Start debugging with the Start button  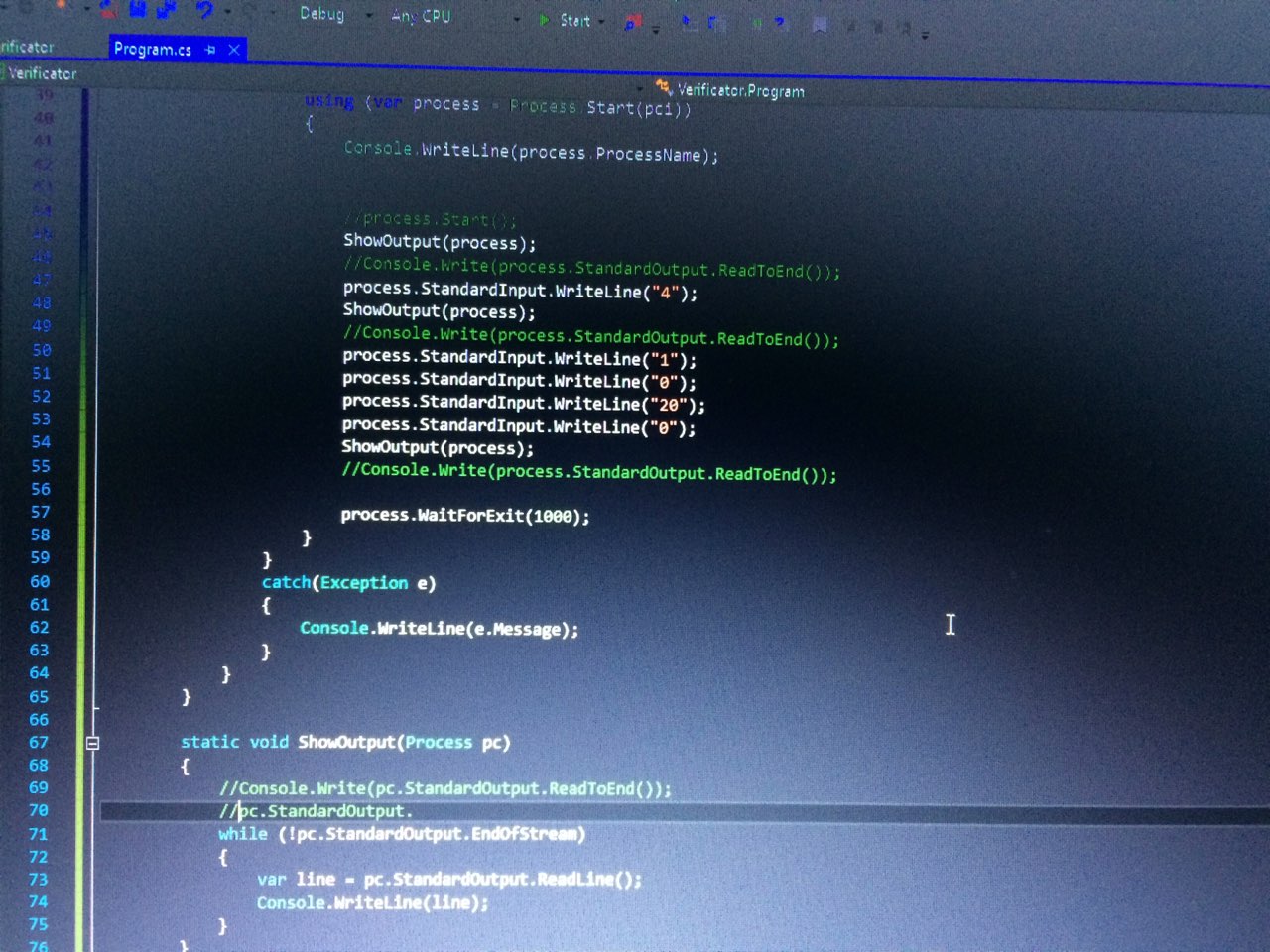pos(566,20)
